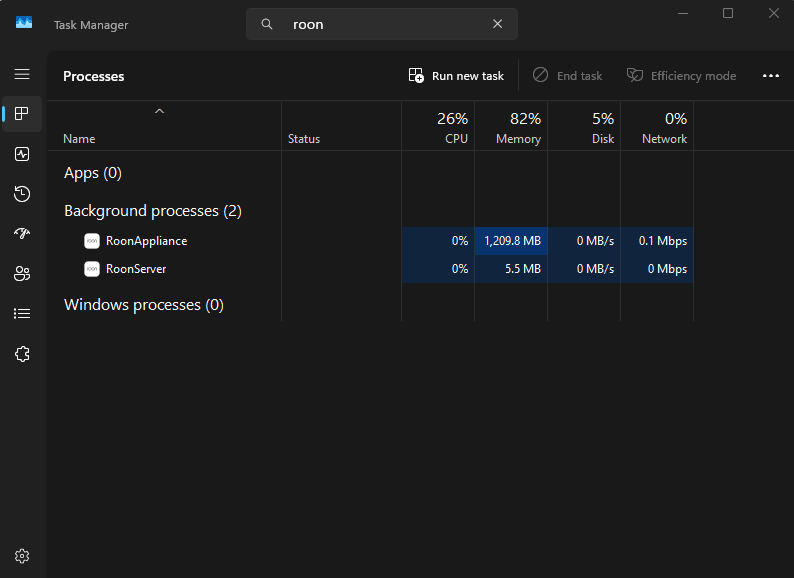Open the hamburger navigation menu
This screenshot has height=578, width=794.
pos(22,74)
